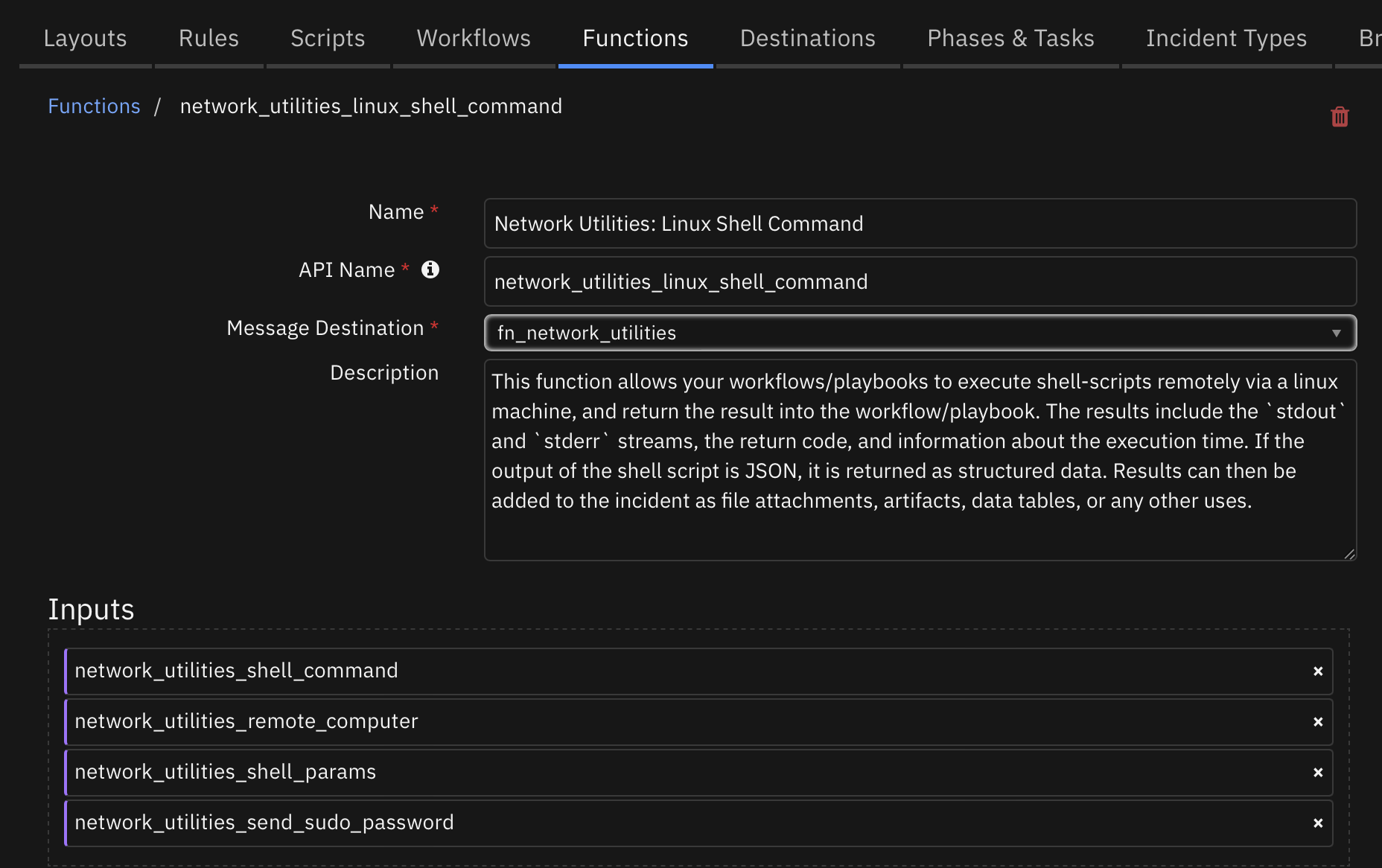1382x868 pixels.
Task: Select the Functions tab
Action: [x=635, y=38]
